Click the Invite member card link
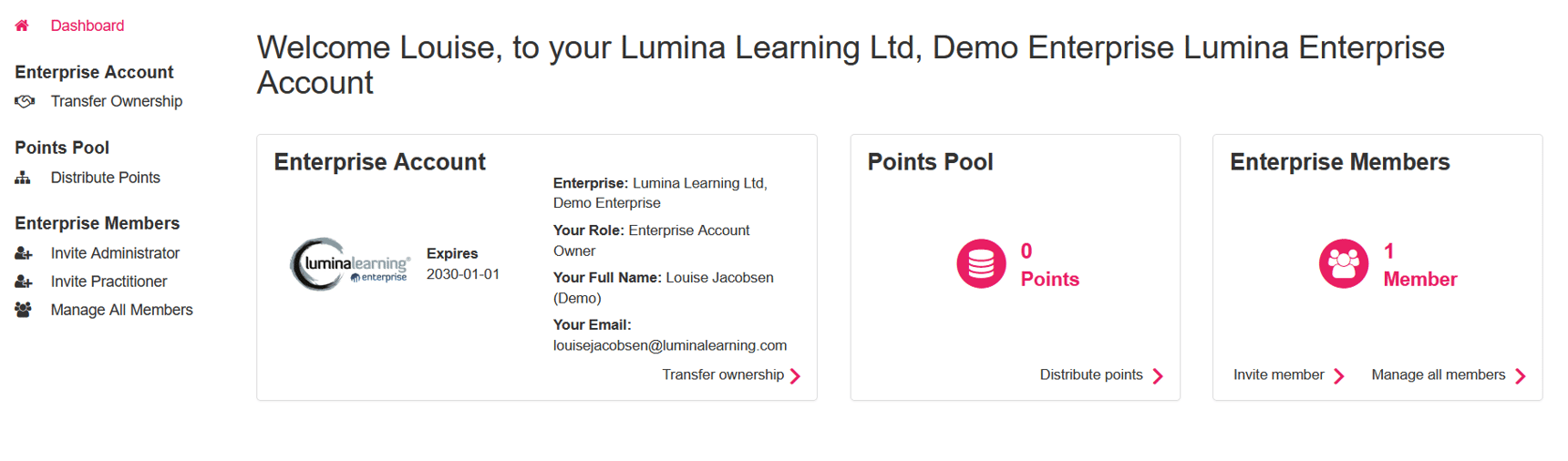Screen dimensions: 1568x461 click(1278, 374)
